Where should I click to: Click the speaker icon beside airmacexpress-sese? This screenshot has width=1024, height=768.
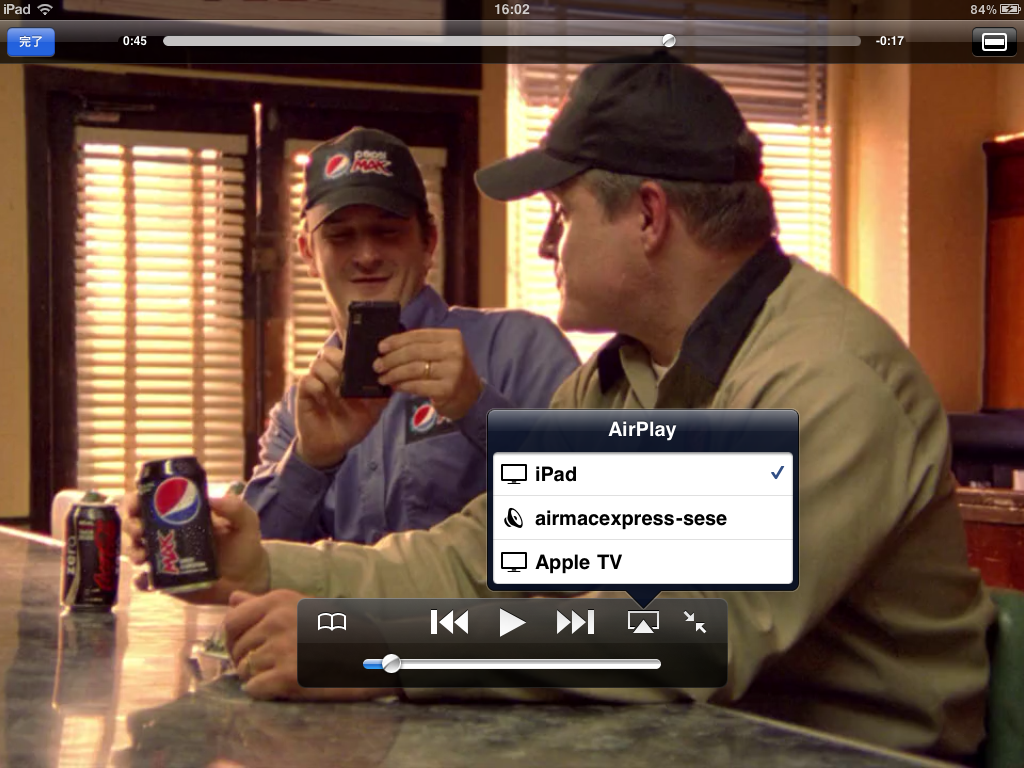pyautogui.click(x=514, y=519)
